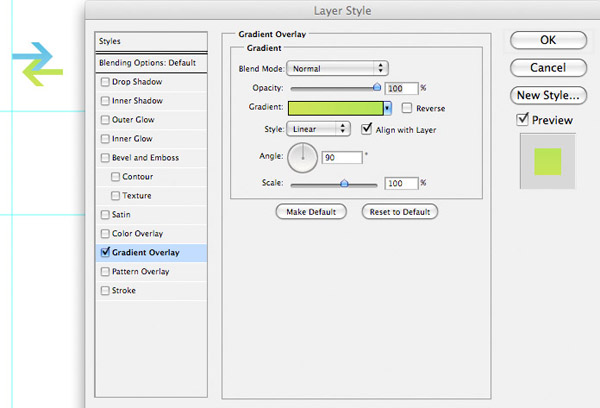Open the gradient Style dropdown
This screenshot has width=600, height=408.
coord(318,129)
